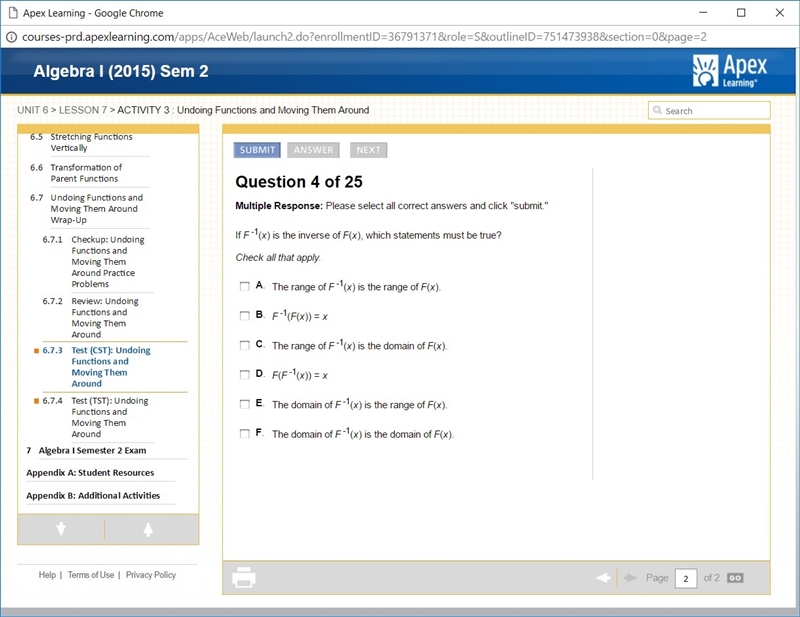Close the Chrome window
Image resolution: width=800 pixels, height=617 pixels.
point(780,13)
